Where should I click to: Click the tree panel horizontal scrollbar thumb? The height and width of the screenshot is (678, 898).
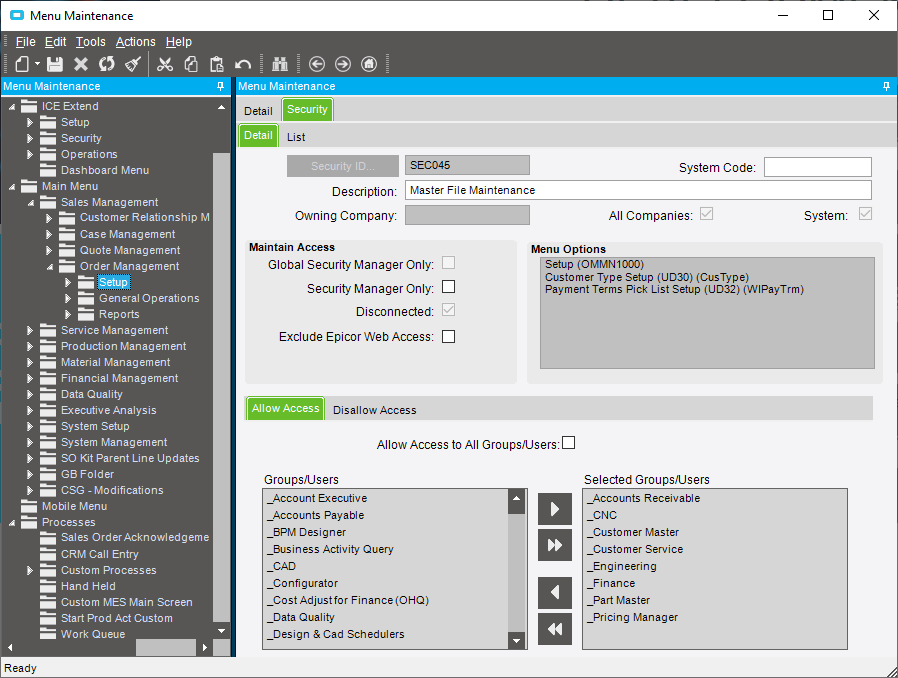[x=166, y=647]
